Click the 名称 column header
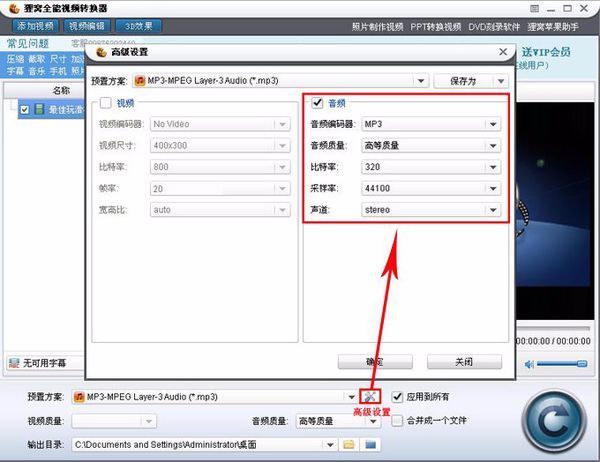Viewport: 600px width, 462px height. (x=61, y=90)
